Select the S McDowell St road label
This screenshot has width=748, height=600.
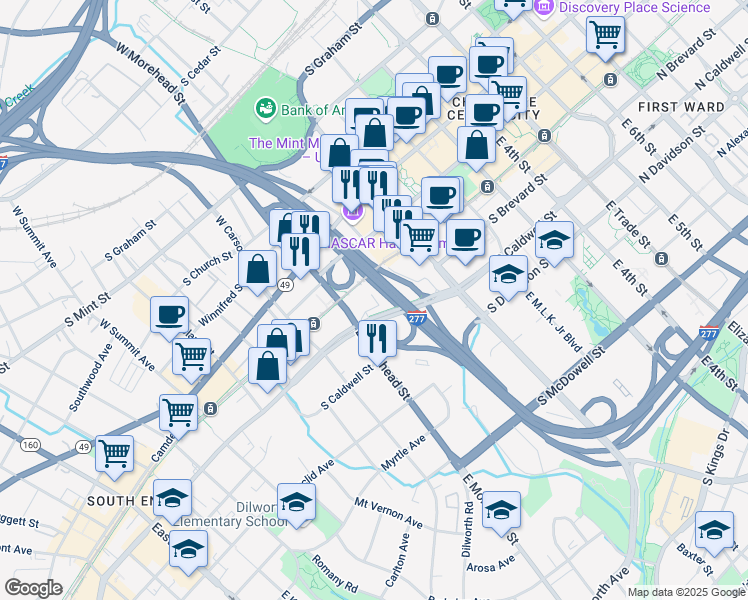571,376
